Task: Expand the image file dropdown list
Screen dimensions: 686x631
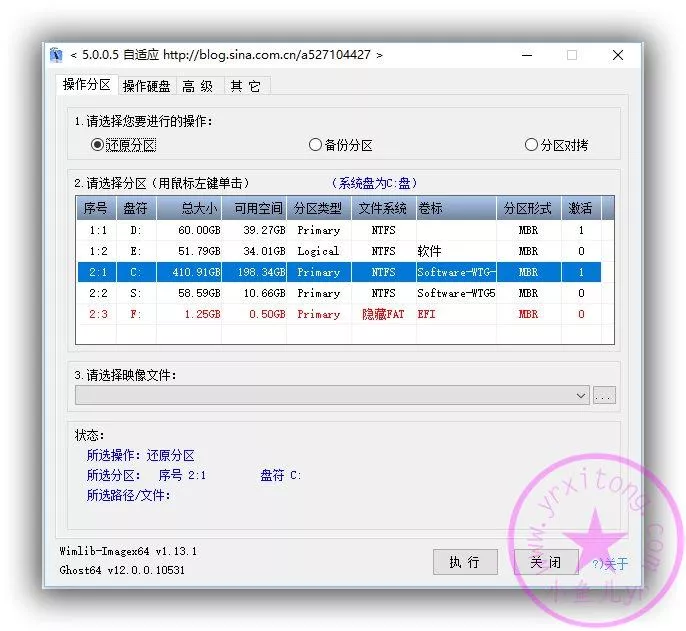Action: (x=581, y=396)
